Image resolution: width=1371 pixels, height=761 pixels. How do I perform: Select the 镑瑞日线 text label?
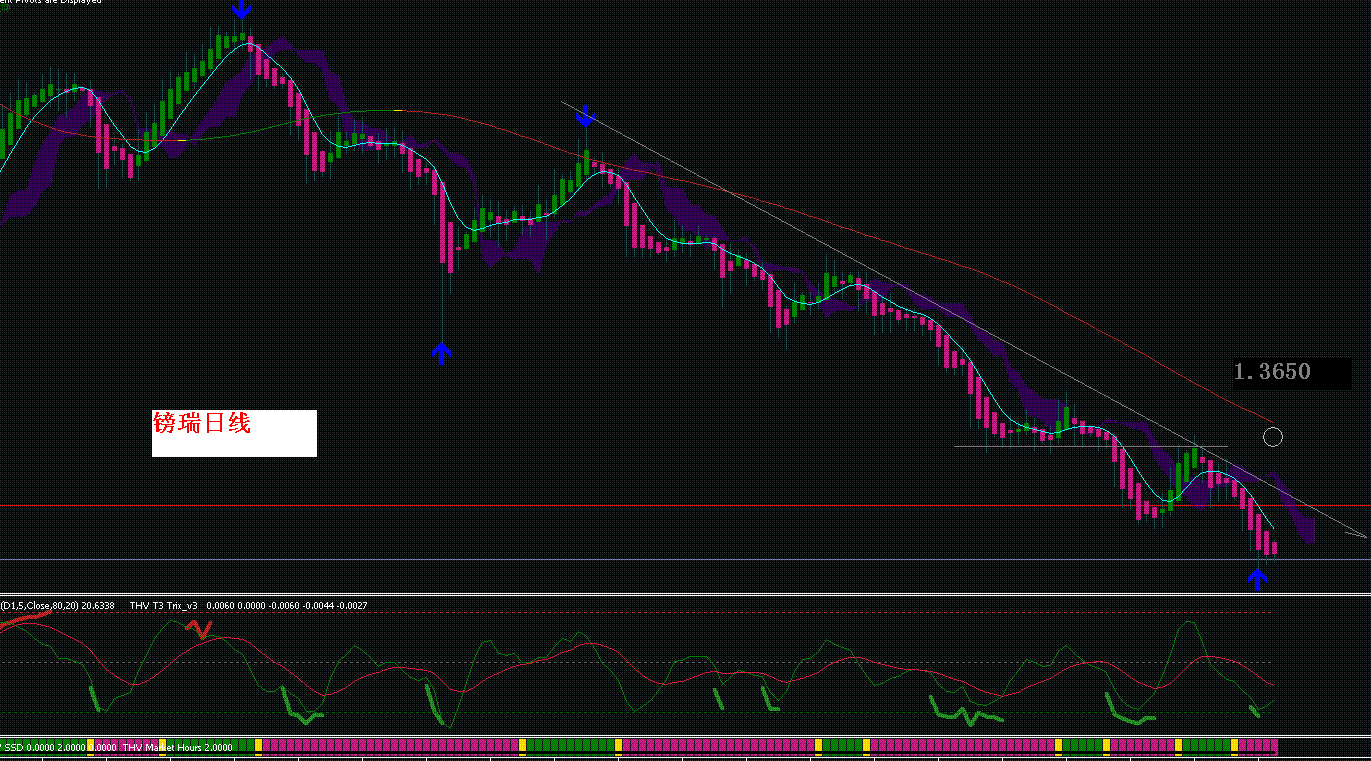pyautogui.click(x=201, y=424)
